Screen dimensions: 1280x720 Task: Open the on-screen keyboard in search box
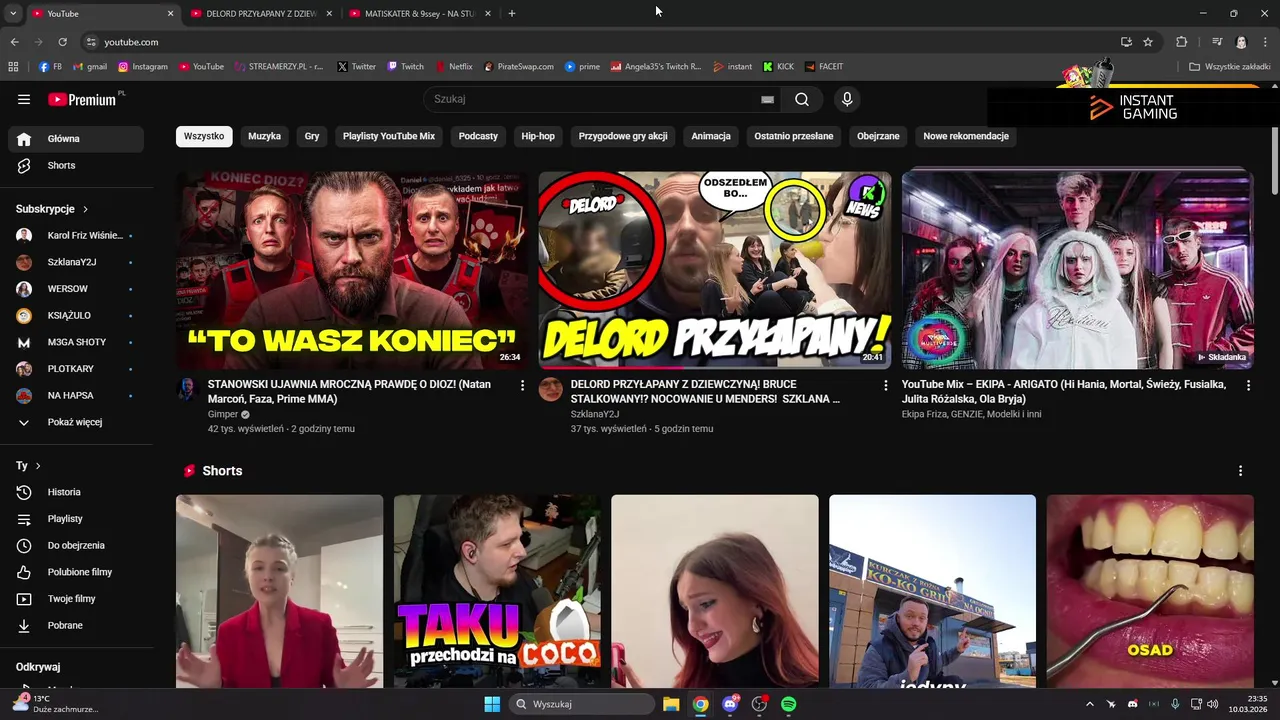point(767,99)
